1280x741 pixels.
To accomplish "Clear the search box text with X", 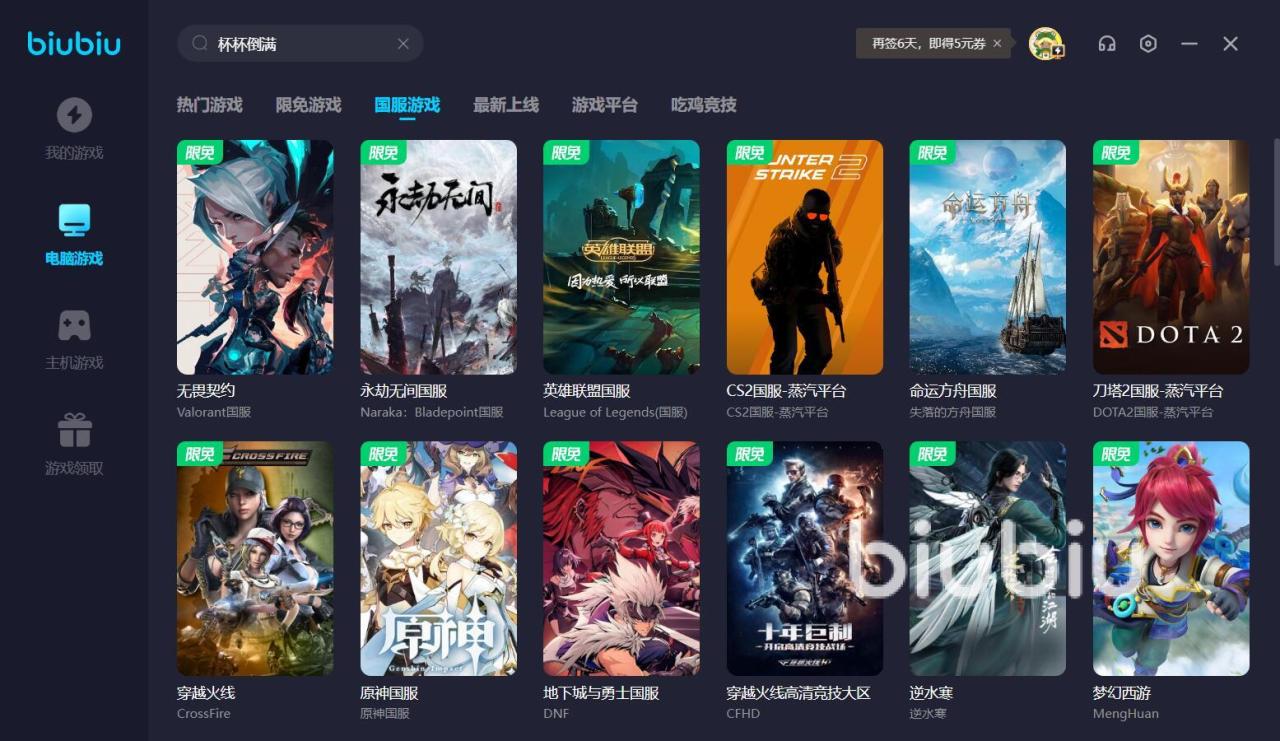I will point(403,44).
